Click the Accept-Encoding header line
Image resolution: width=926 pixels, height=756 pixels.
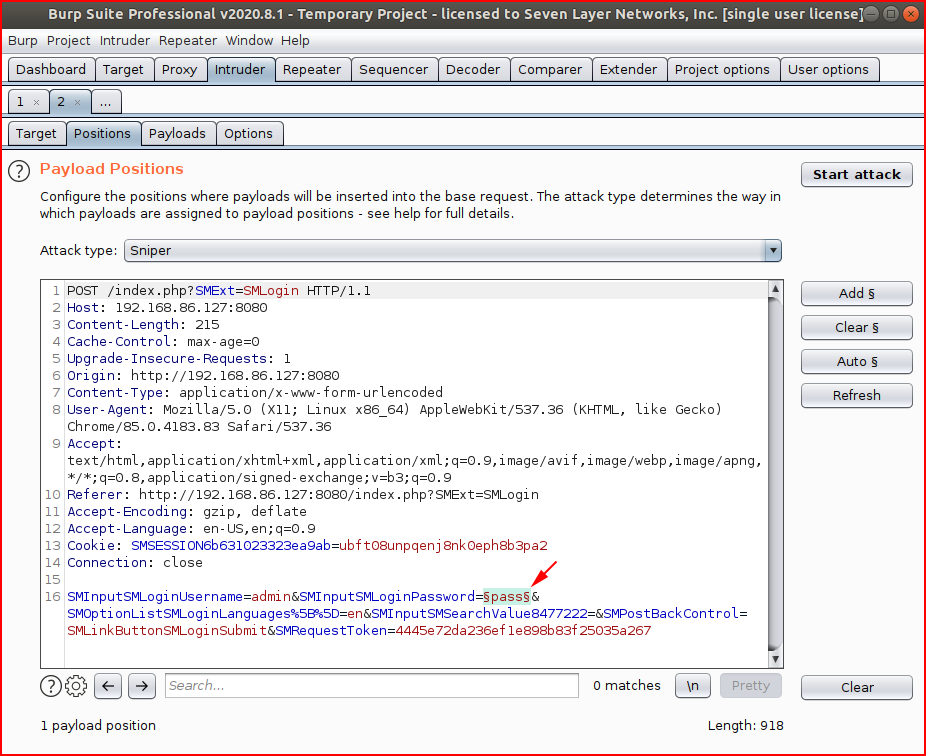tap(187, 511)
